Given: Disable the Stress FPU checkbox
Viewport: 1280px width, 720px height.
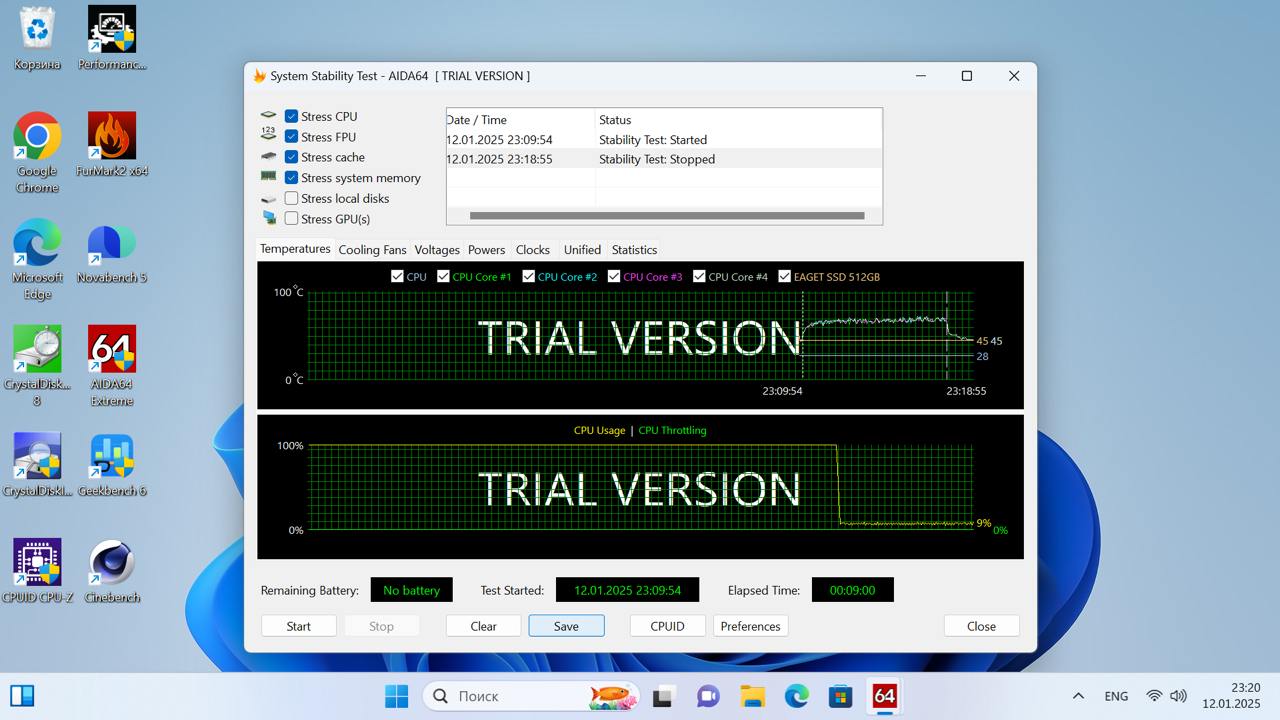Looking at the screenshot, I should pos(291,137).
